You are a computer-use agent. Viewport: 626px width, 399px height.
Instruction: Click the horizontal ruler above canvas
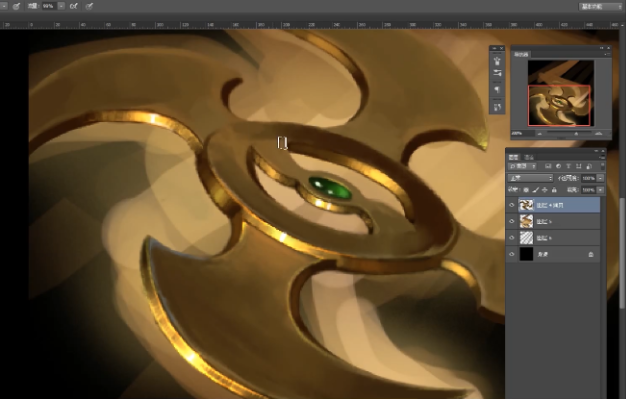tap(309, 25)
